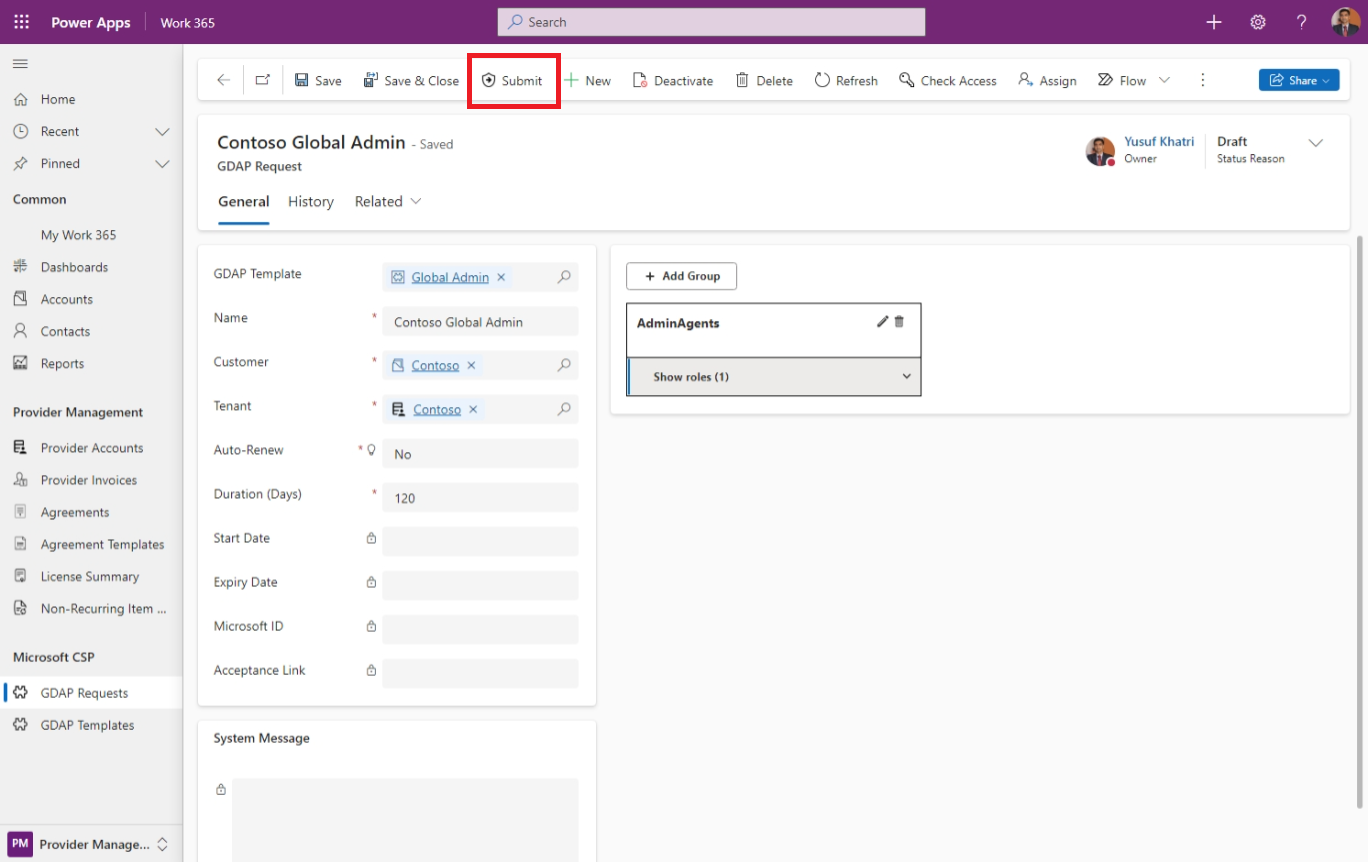Open the Related tab dropdown
This screenshot has height=862, width=1368.
[x=388, y=202]
